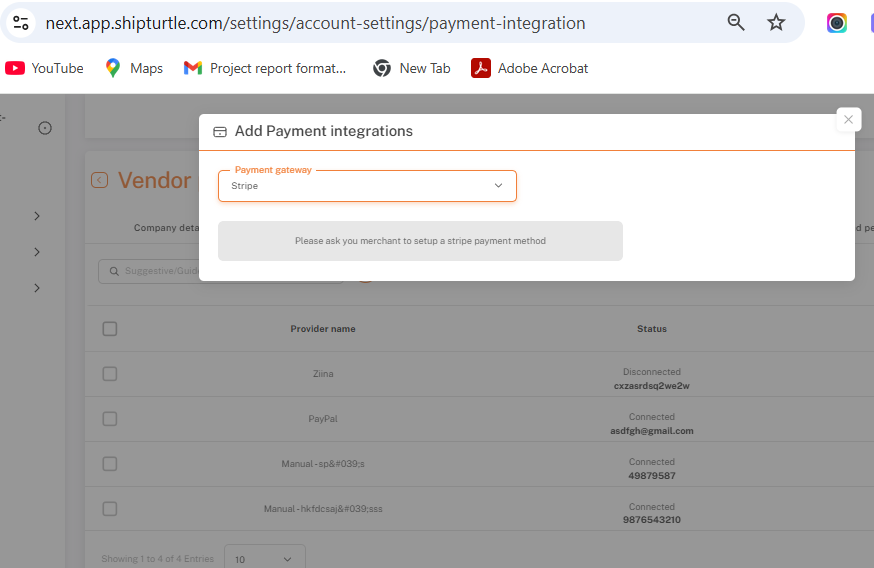Tick the checkbox for the PayPal row

(x=110, y=419)
